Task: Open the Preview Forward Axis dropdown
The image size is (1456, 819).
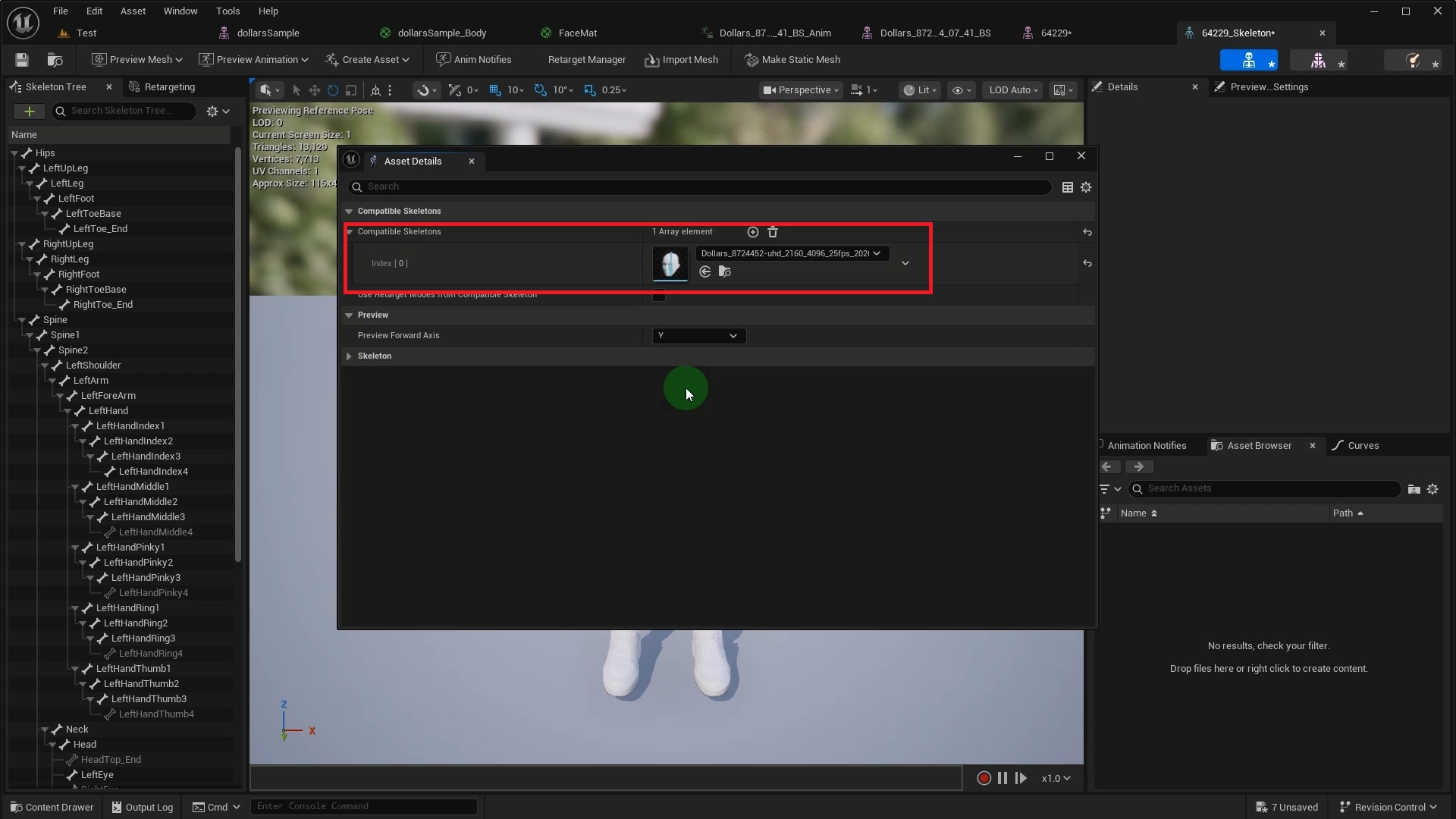Action: [698, 335]
